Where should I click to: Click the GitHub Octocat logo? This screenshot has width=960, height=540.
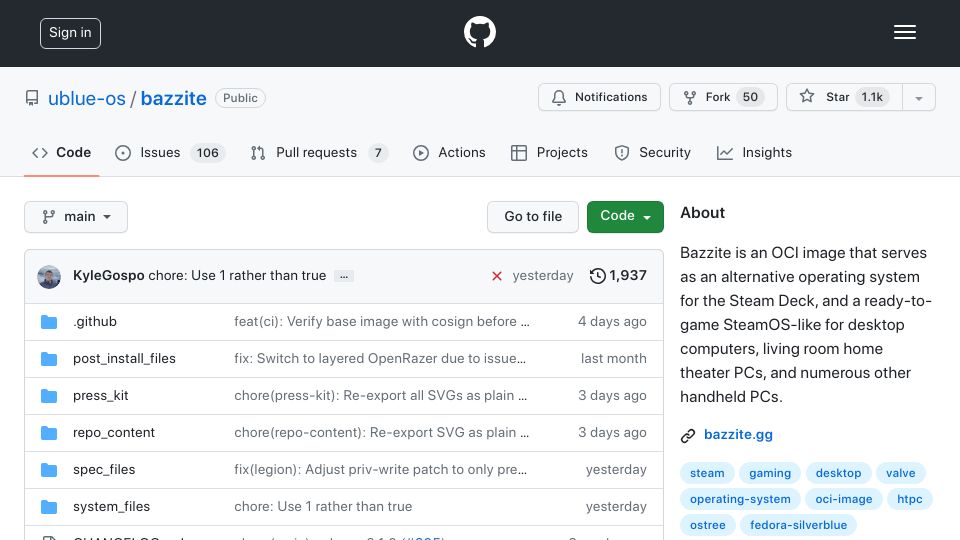pyautogui.click(x=479, y=32)
